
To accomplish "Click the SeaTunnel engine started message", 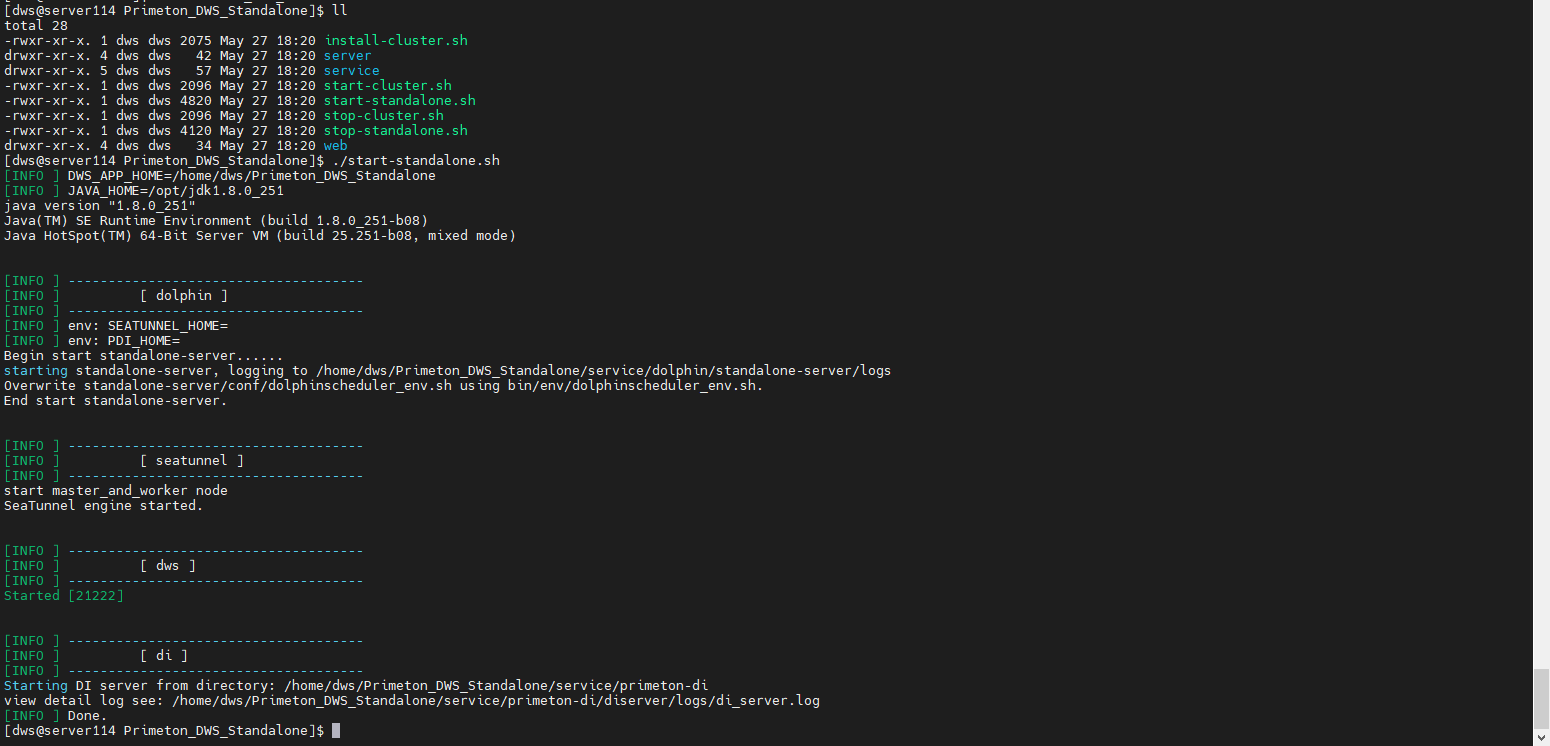I will (x=103, y=506).
